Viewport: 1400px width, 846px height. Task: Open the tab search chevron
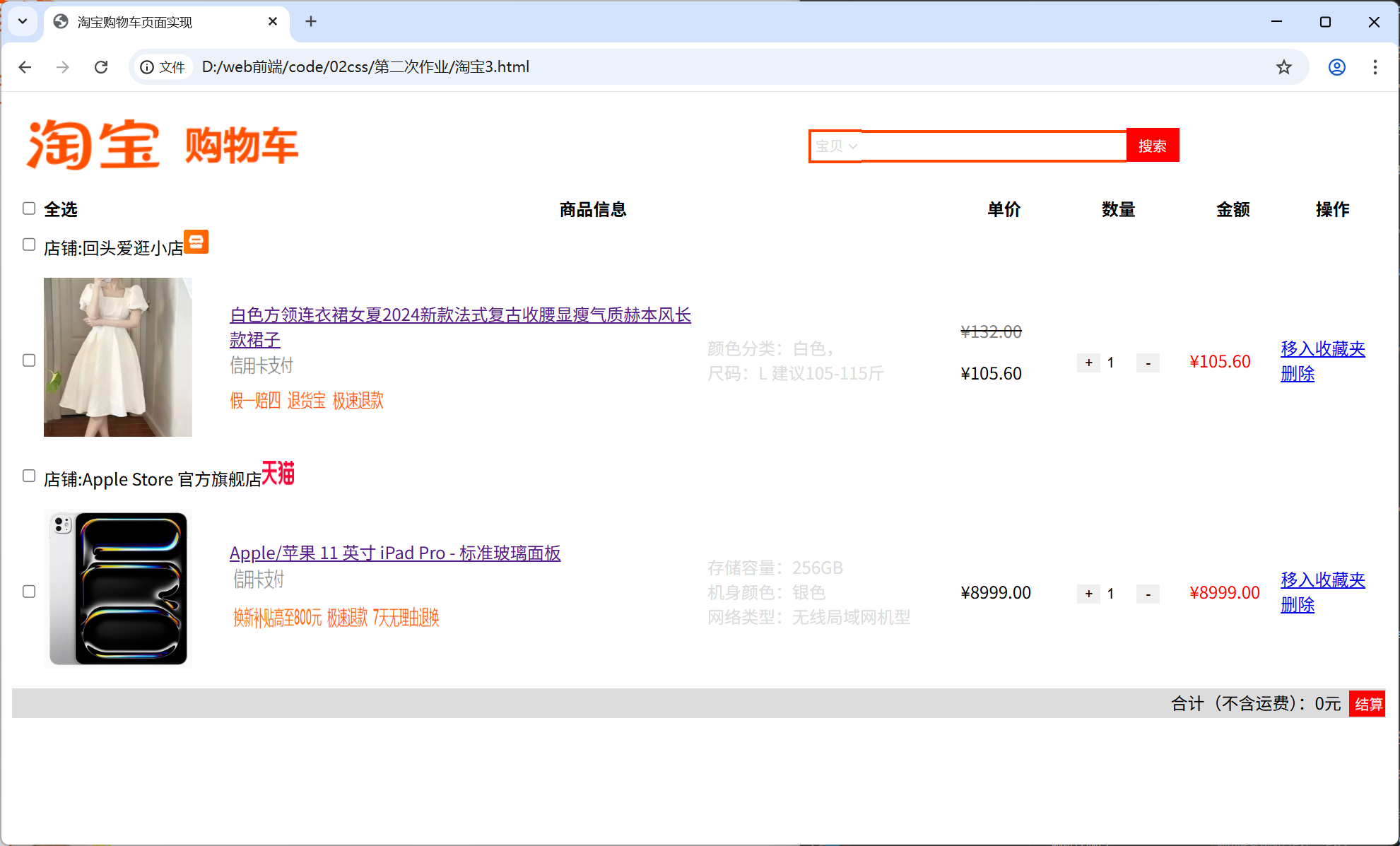(x=23, y=21)
